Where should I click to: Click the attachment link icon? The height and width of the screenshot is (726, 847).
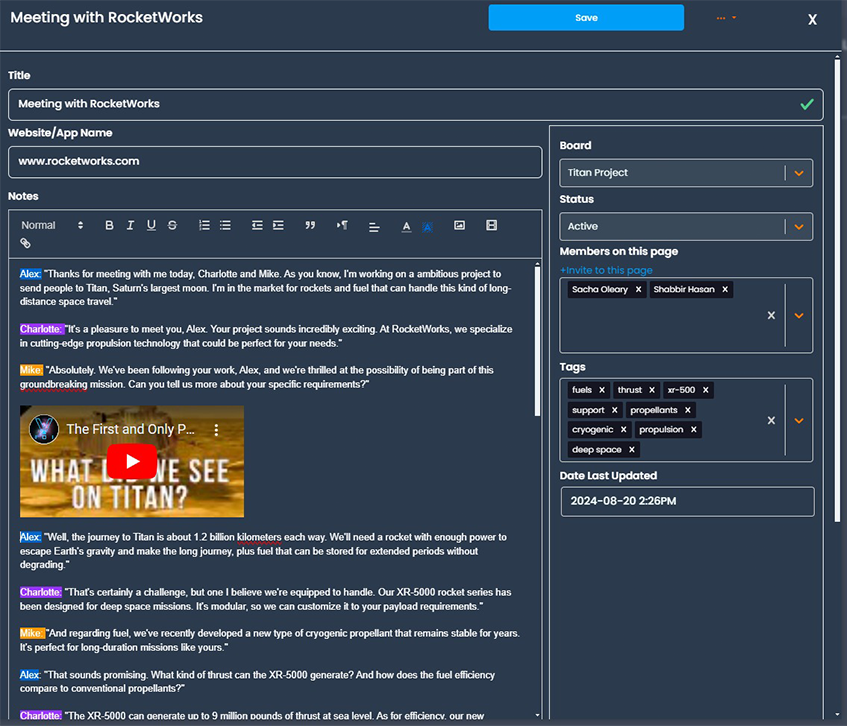26,243
